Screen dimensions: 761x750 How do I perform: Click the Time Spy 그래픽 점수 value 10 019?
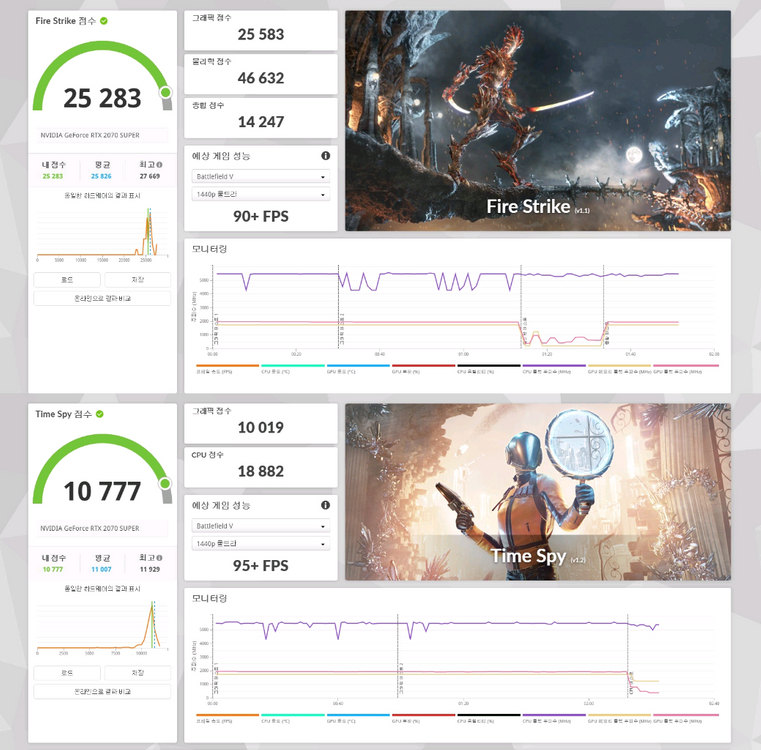tap(261, 428)
